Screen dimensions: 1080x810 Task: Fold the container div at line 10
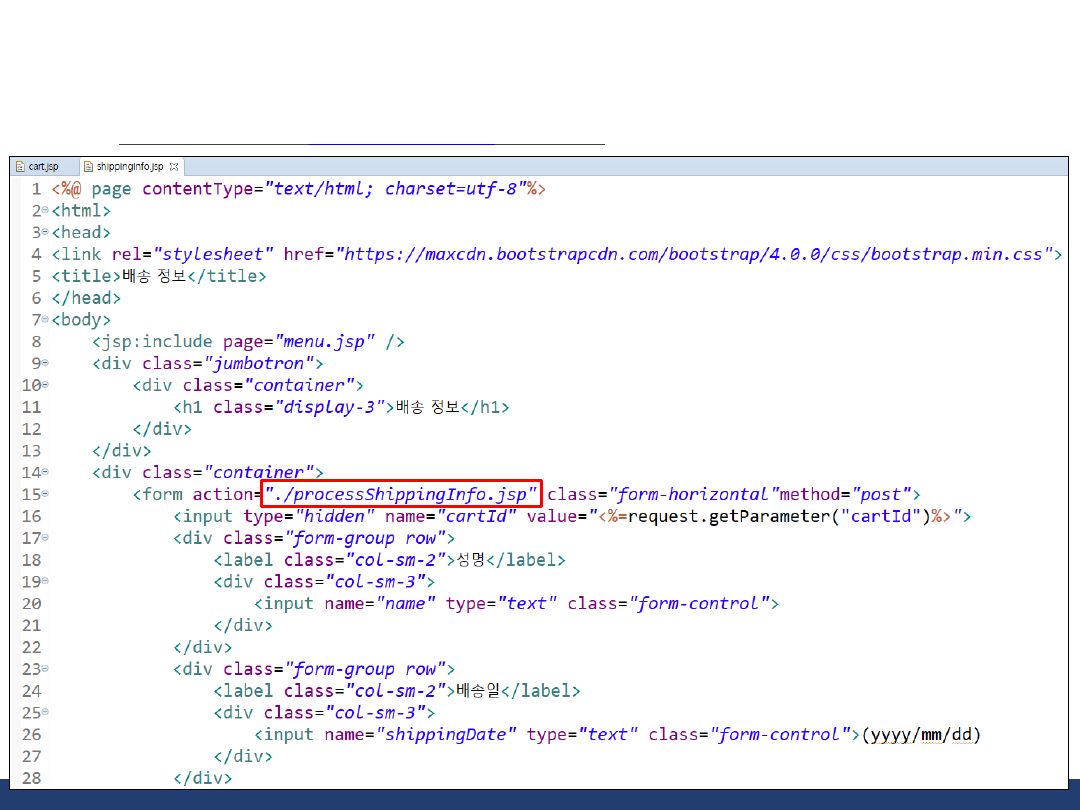click(45, 385)
